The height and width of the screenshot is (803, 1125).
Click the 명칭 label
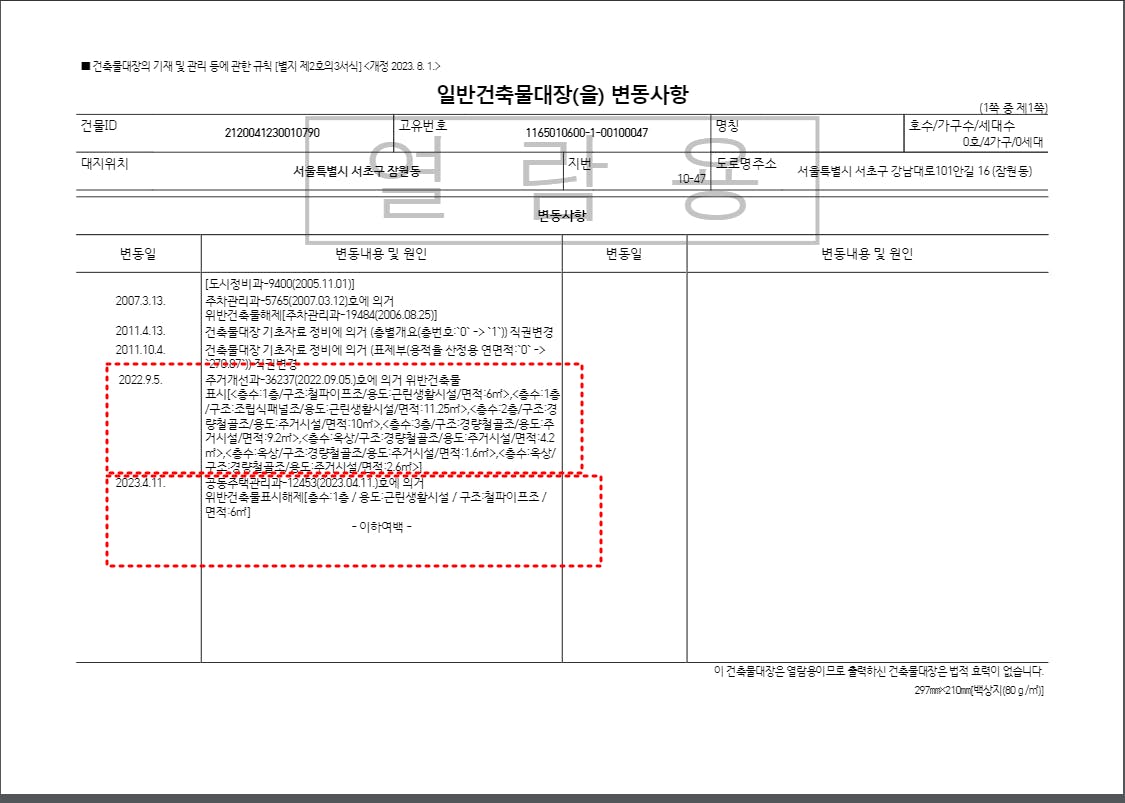click(x=727, y=126)
